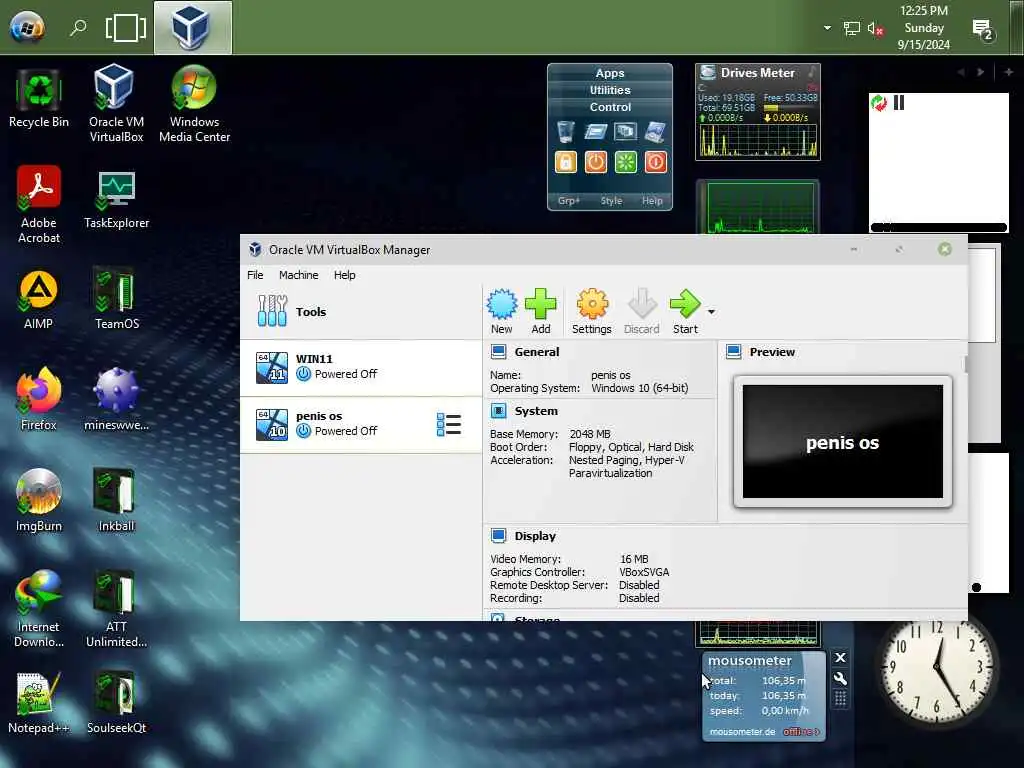The width and height of the screenshot is (1024, 768).
Task: Click Grp+ in the Control gadget
Action: [568, 200]
